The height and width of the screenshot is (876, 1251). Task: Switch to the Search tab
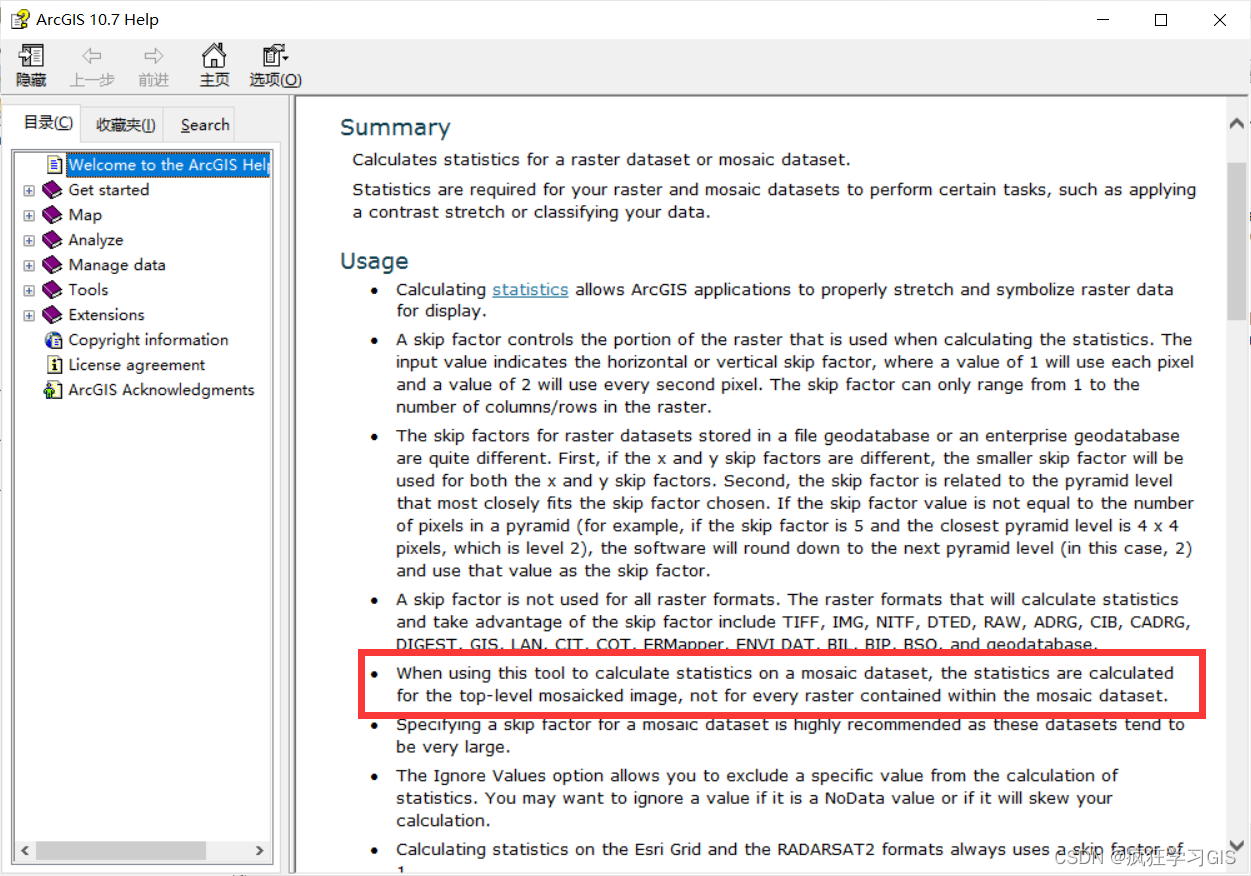pos(204,125)
